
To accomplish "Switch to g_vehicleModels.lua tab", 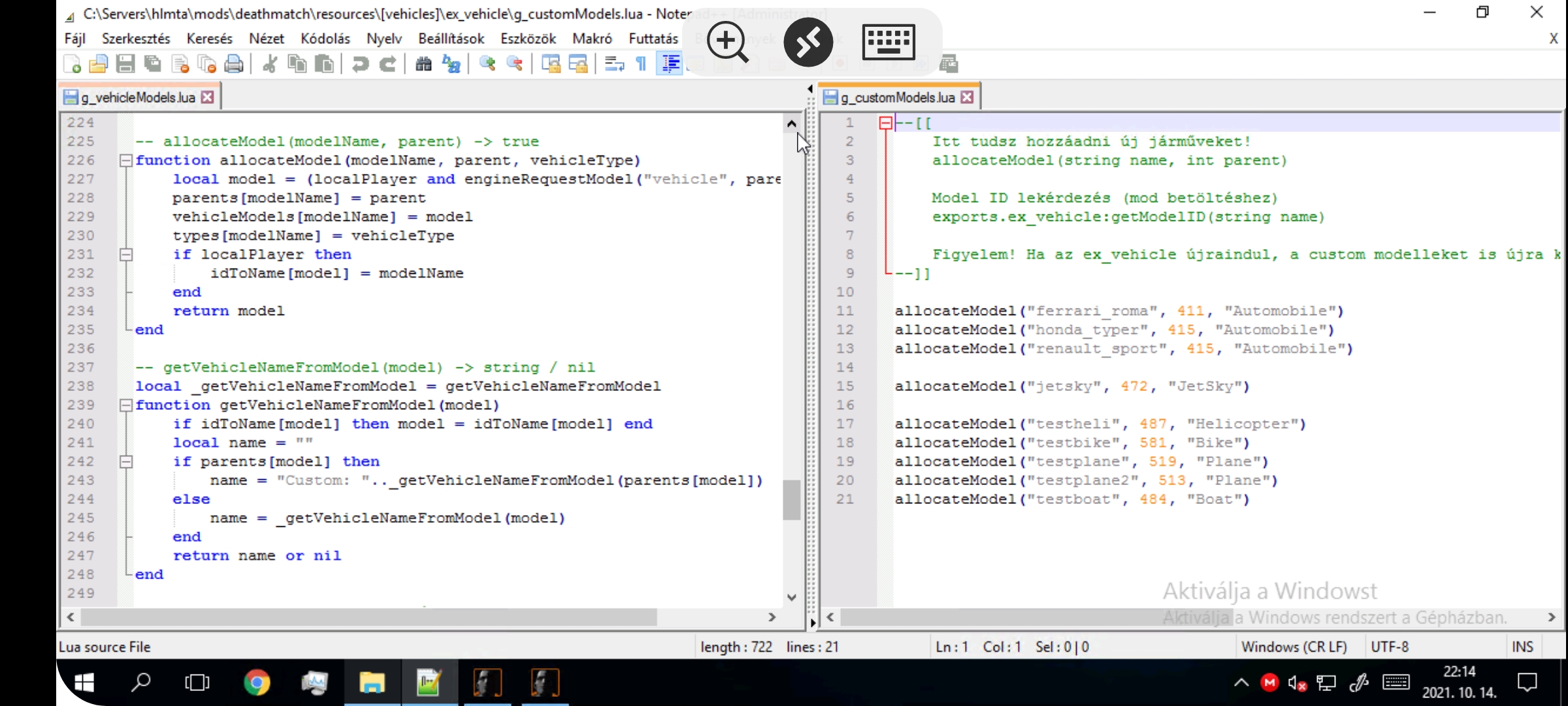I will (x=138, y=97).
